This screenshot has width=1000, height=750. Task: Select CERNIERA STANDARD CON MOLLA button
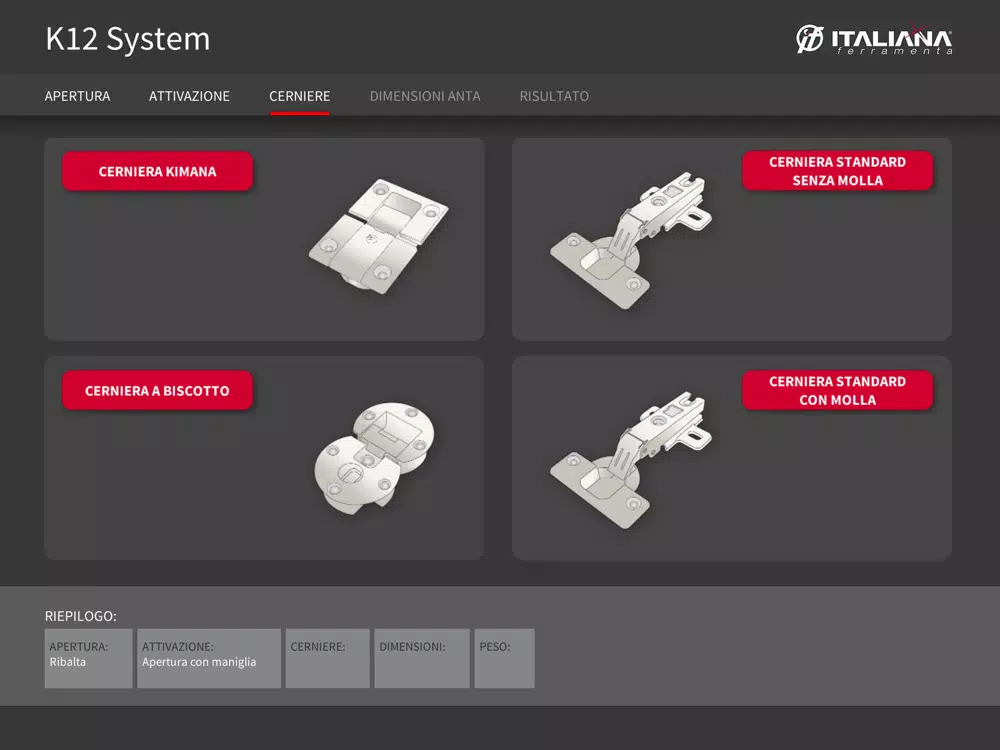[837, 390]
